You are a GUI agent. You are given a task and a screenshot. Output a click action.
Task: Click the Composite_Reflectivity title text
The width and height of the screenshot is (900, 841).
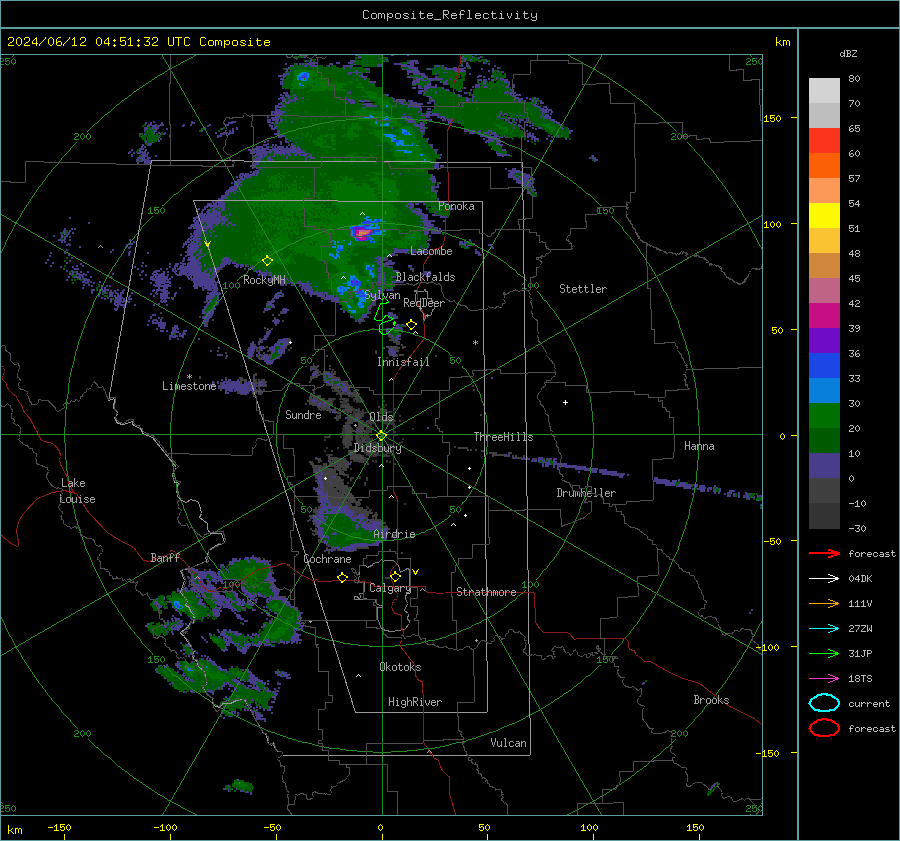point(450,15)
